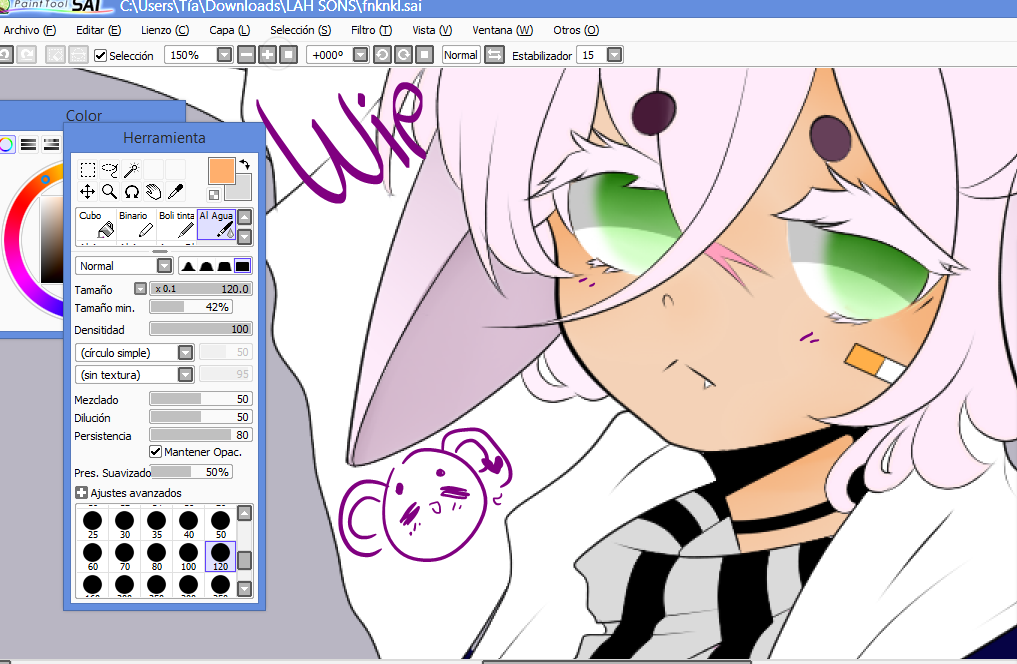Screen dimensions: 1017x664
Task: Select the magic wand tool
Action: pyautogui.click(x=132, y=170)
